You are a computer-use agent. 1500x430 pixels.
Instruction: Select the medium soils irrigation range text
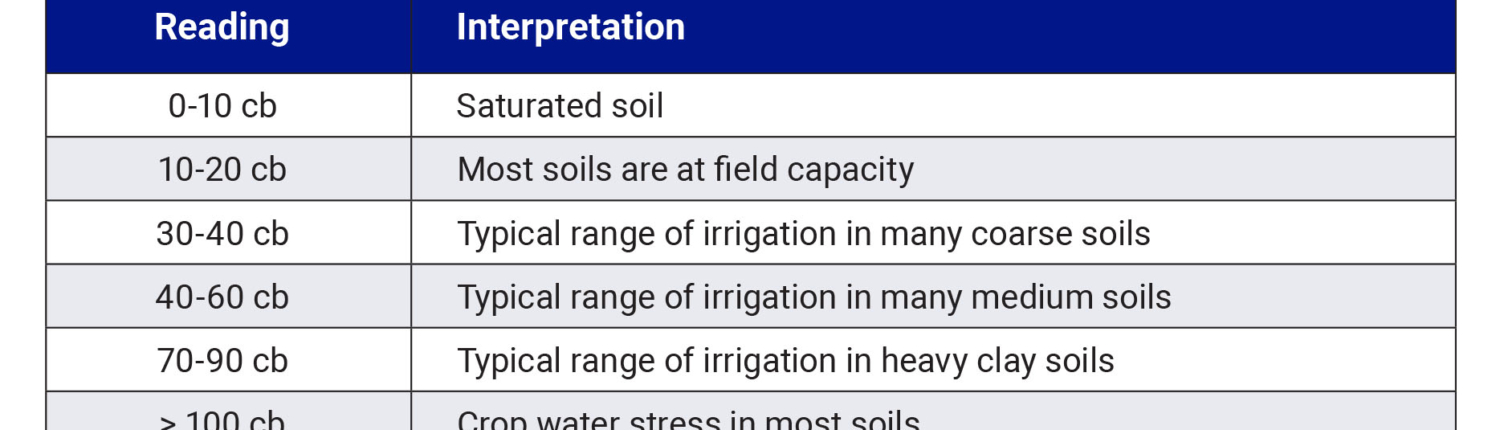814,297
